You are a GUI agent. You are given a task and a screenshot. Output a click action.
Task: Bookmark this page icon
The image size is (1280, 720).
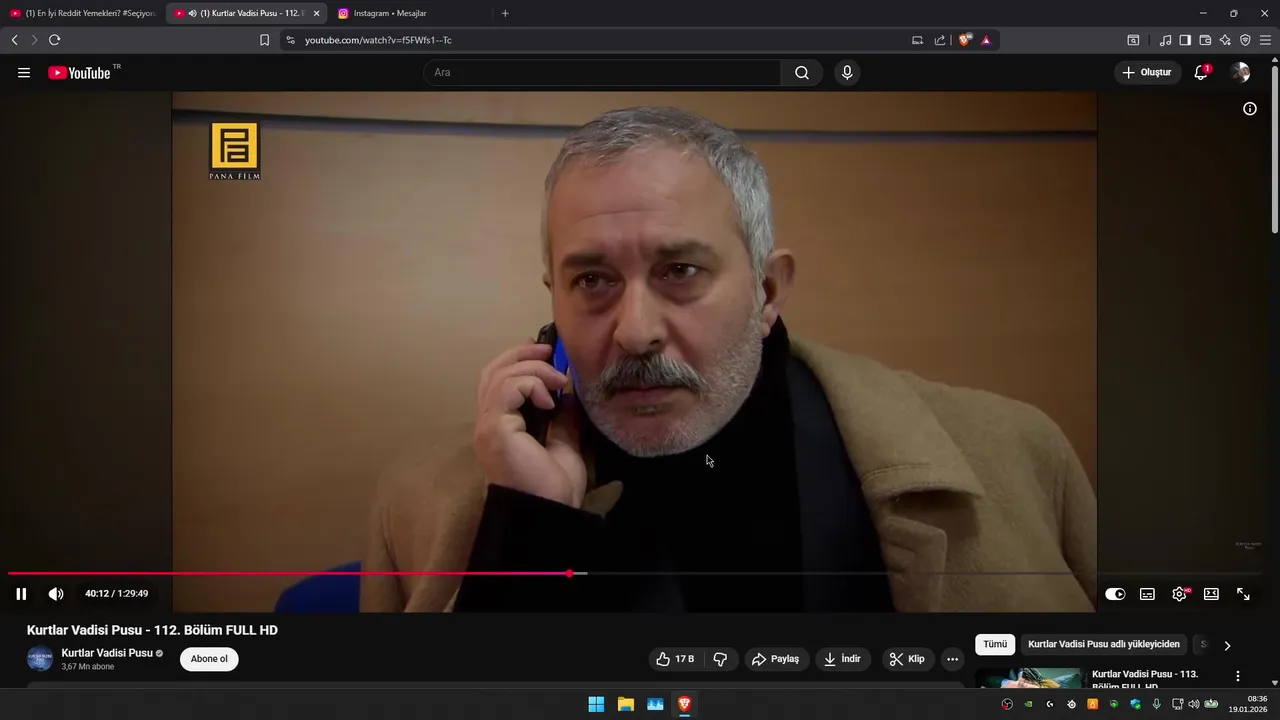264,40
